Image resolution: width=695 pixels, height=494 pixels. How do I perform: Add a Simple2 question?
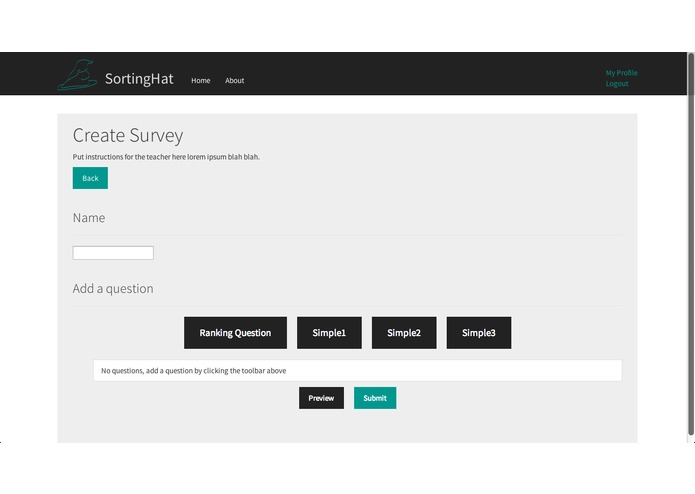(404, 333)
